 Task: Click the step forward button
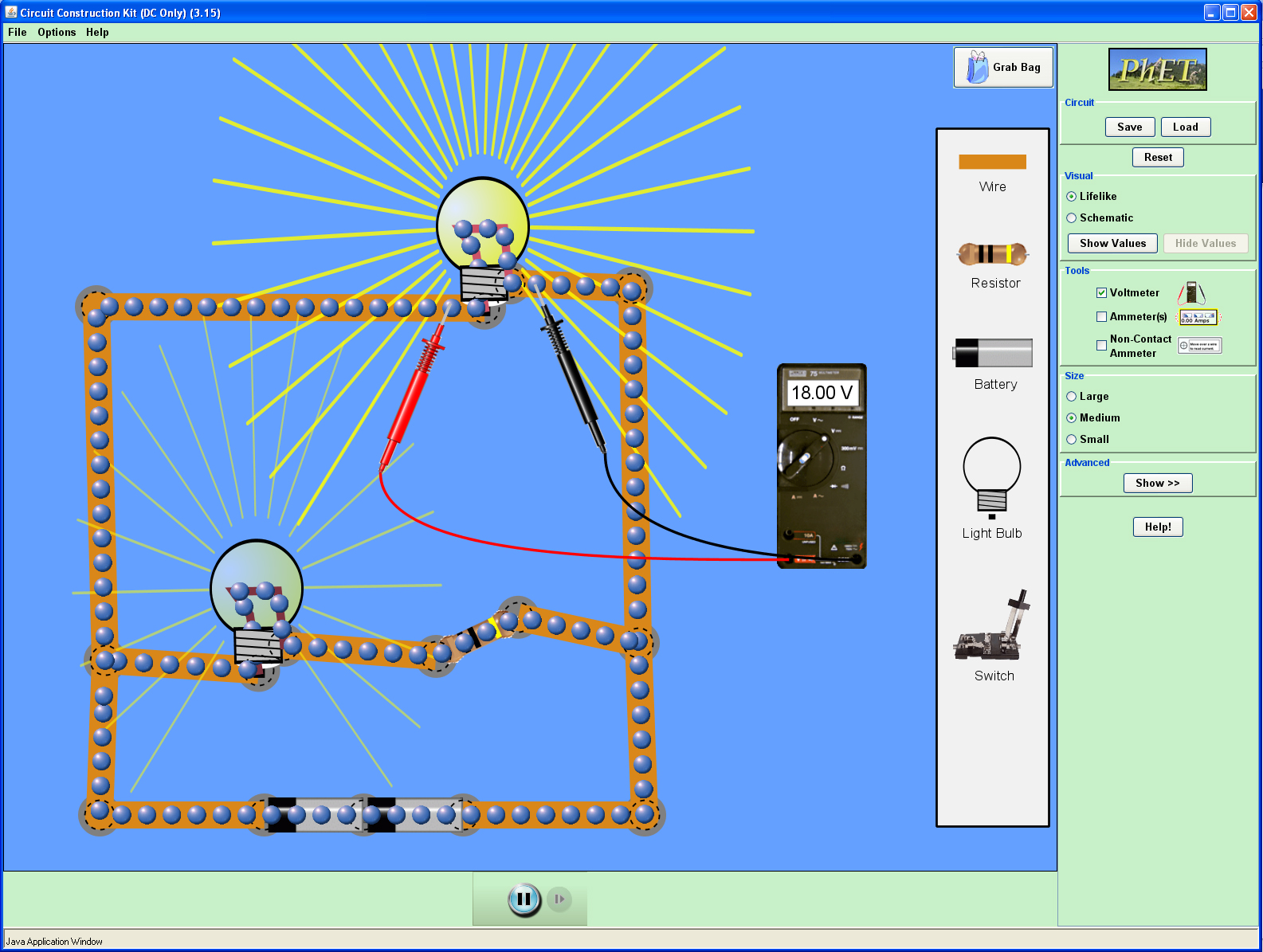point(559,899)
